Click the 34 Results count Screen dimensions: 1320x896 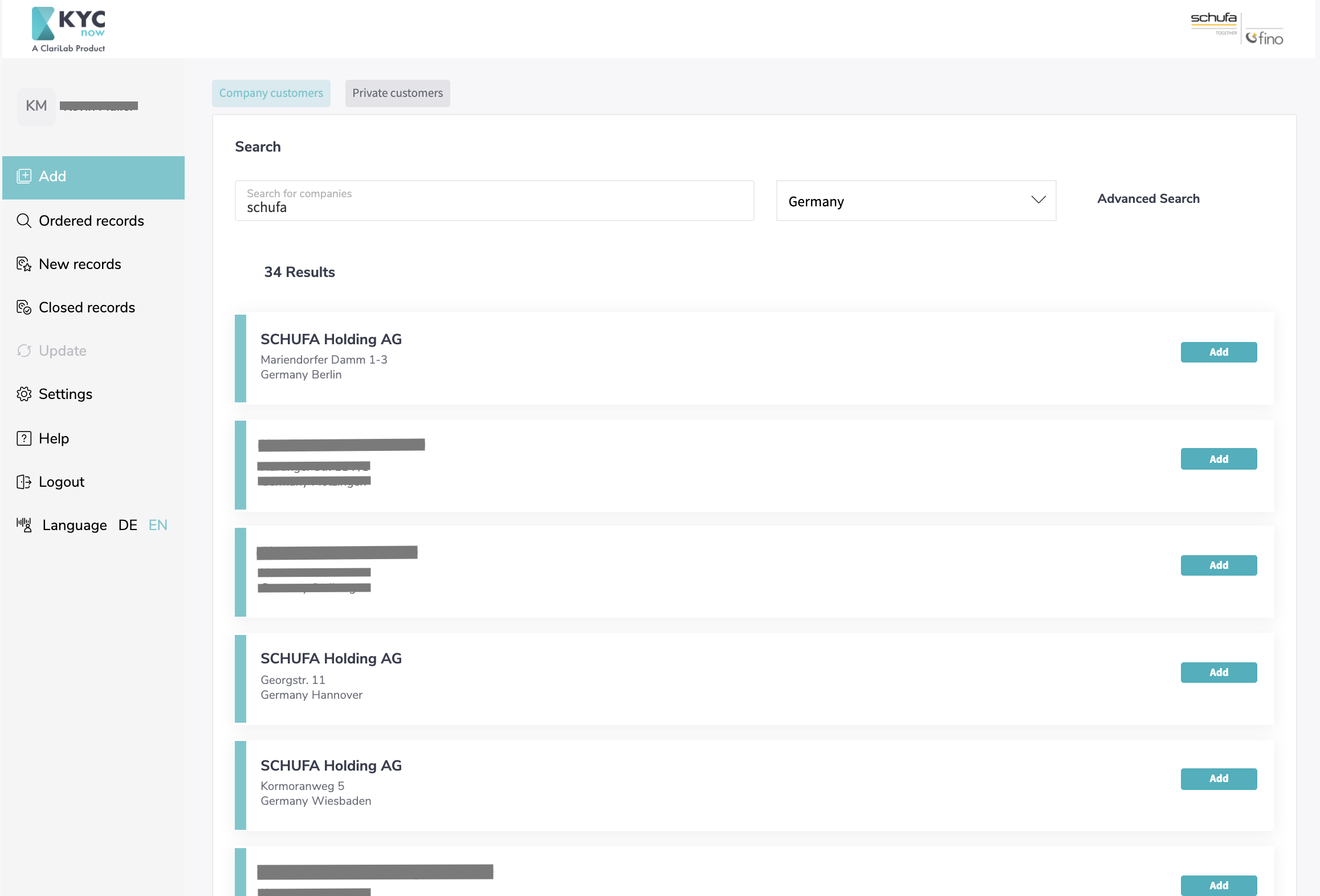pos(299,272)
